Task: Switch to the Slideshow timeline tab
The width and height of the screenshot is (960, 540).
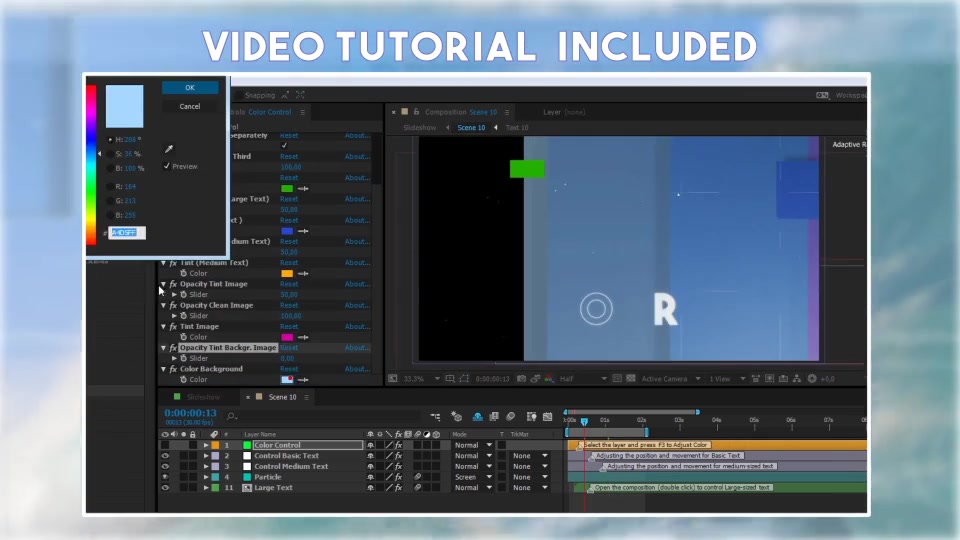Action: click(203, 397)
